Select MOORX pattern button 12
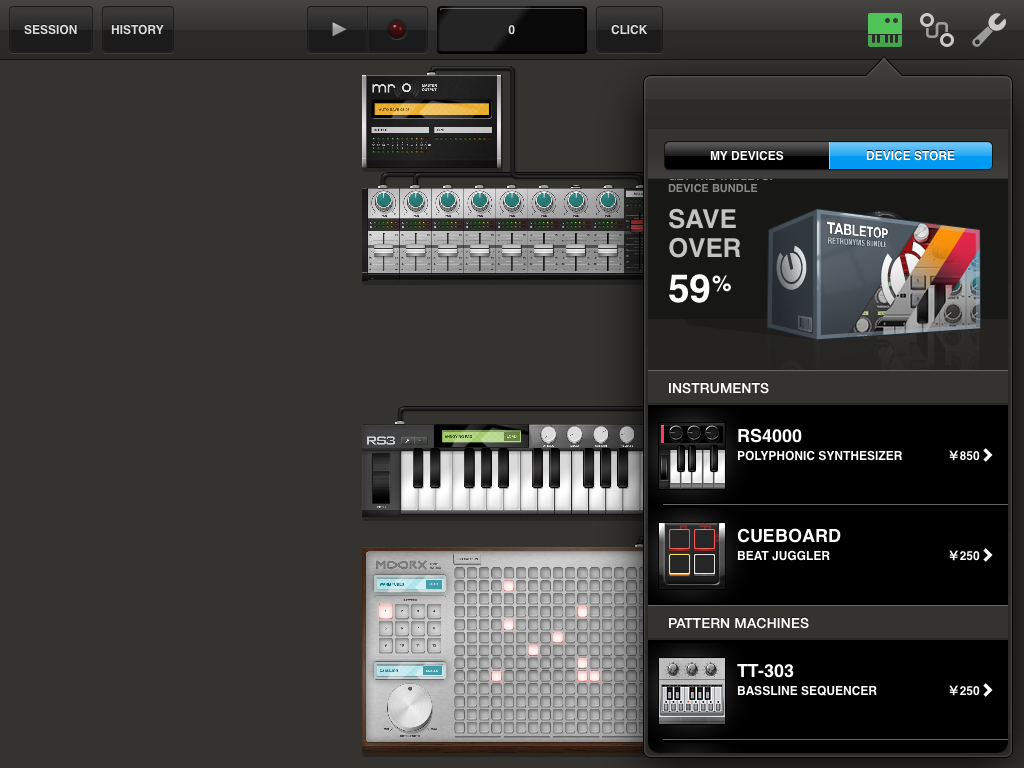 pyautogui.click(x=434, y=646)
